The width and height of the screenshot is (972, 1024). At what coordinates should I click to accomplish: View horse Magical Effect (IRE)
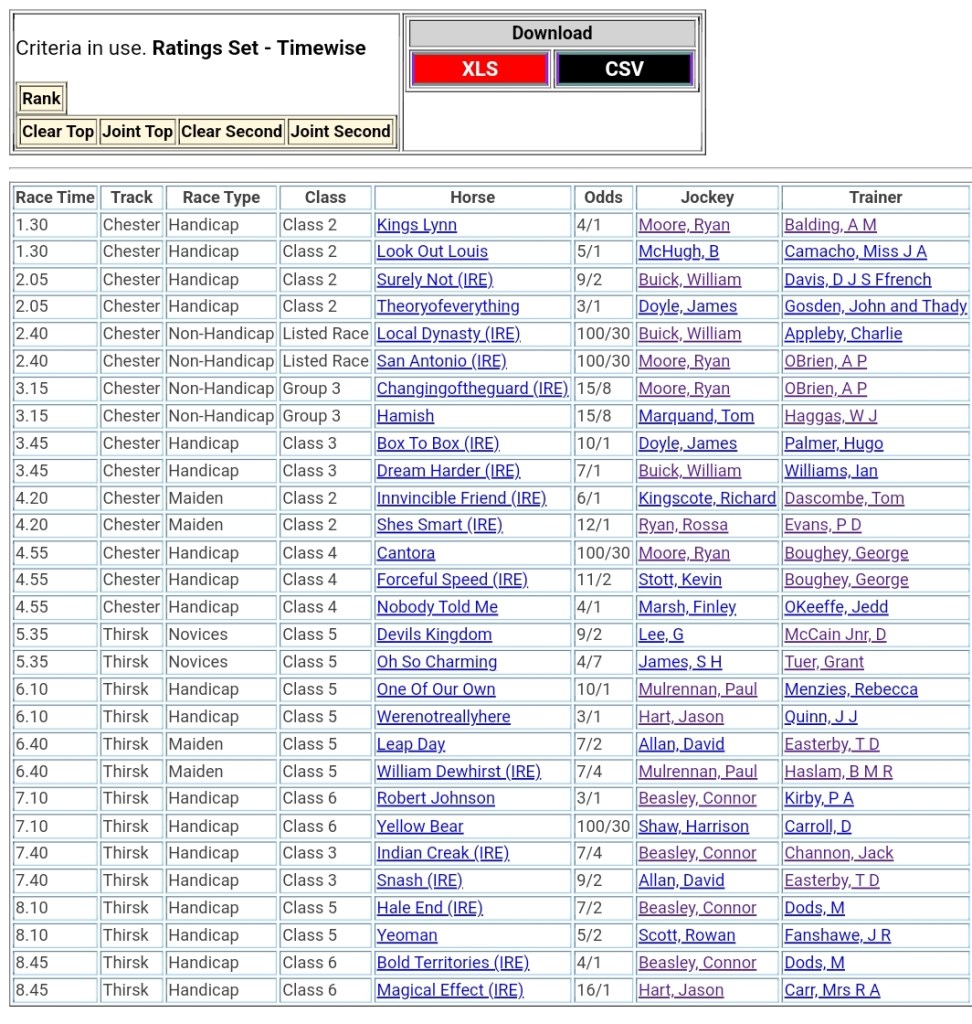point(449,990)
